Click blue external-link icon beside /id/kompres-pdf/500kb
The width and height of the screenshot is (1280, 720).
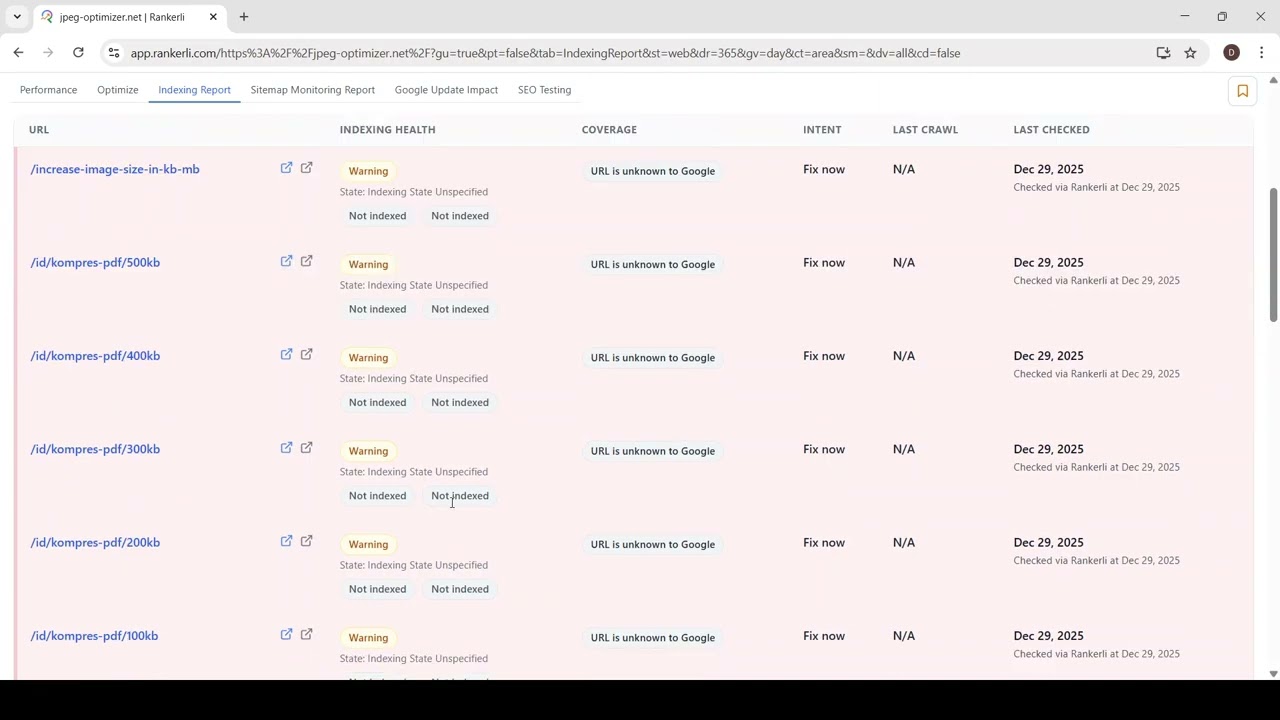(286, 261)
